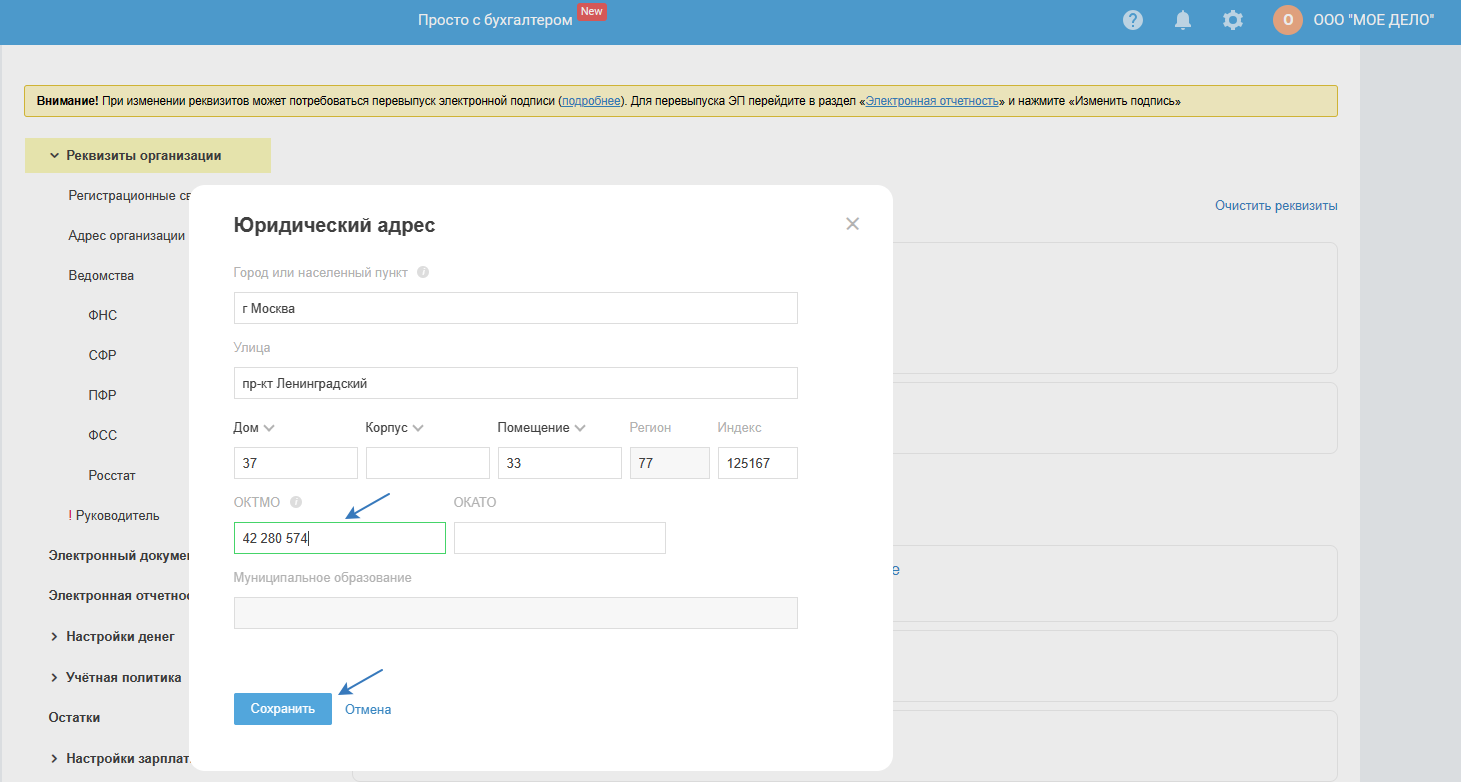Select Руководитель in sidebar
Viewport: 1461px width, 782px height.
pos(117,516)
